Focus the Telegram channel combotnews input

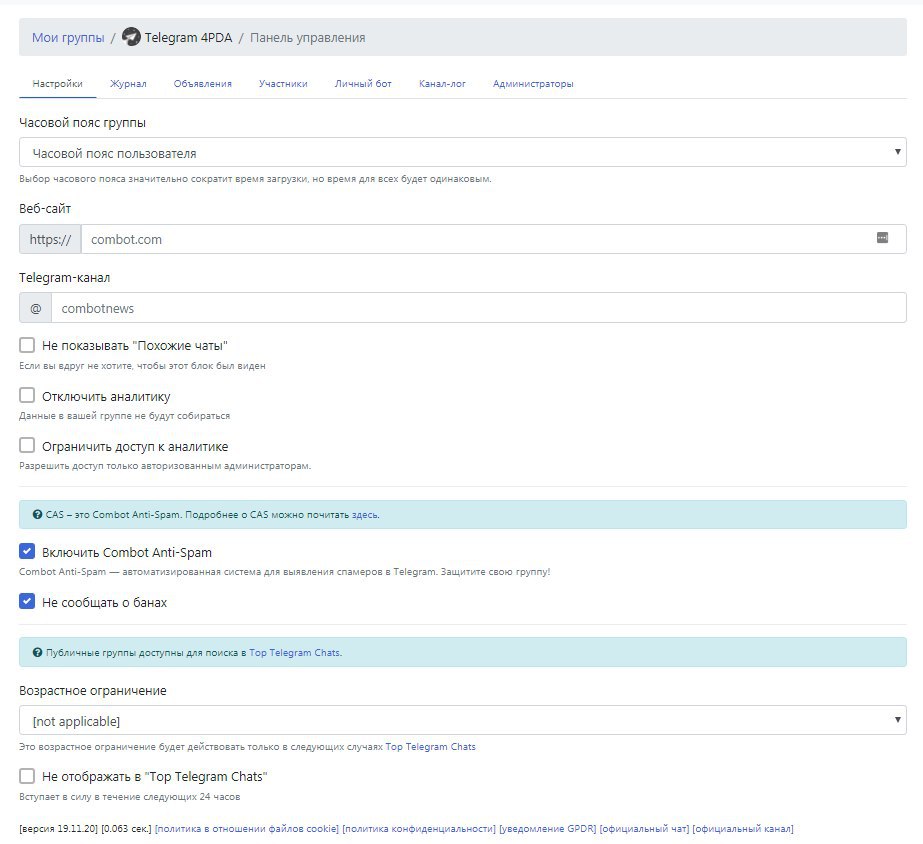tap(479, 308)
